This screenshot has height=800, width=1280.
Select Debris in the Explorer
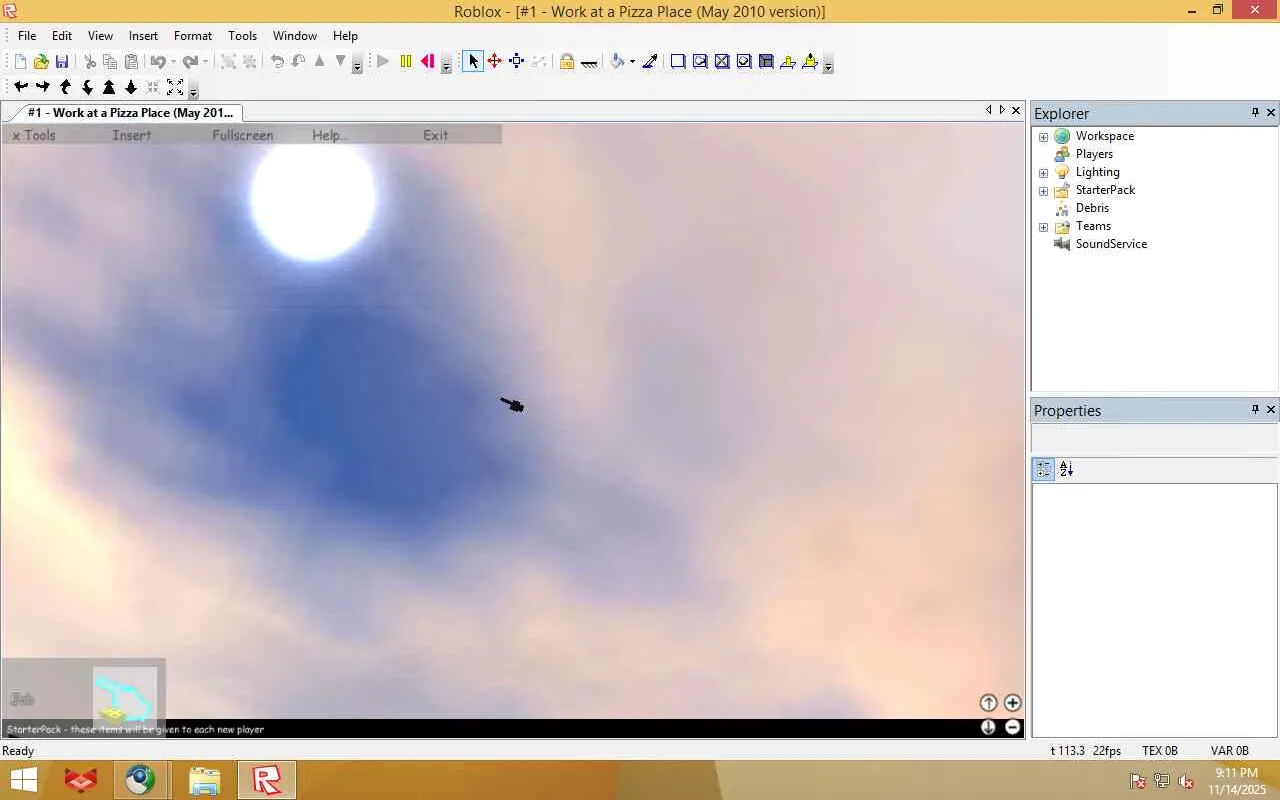[1092, 208]
